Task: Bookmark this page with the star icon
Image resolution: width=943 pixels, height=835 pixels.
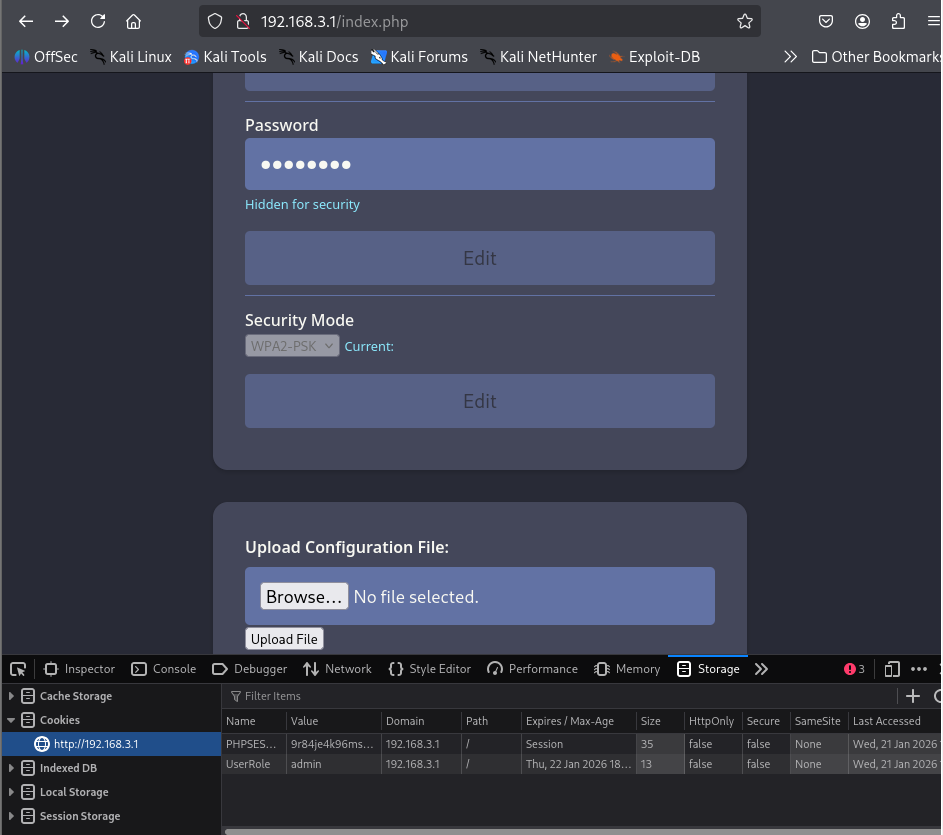Action: click(x=744, y=21)
